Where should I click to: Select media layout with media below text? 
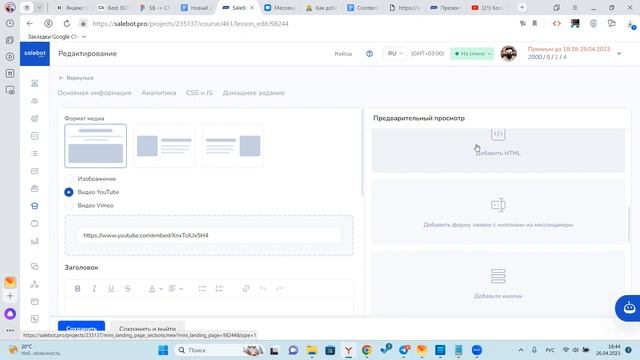click(x=96, y=146)
